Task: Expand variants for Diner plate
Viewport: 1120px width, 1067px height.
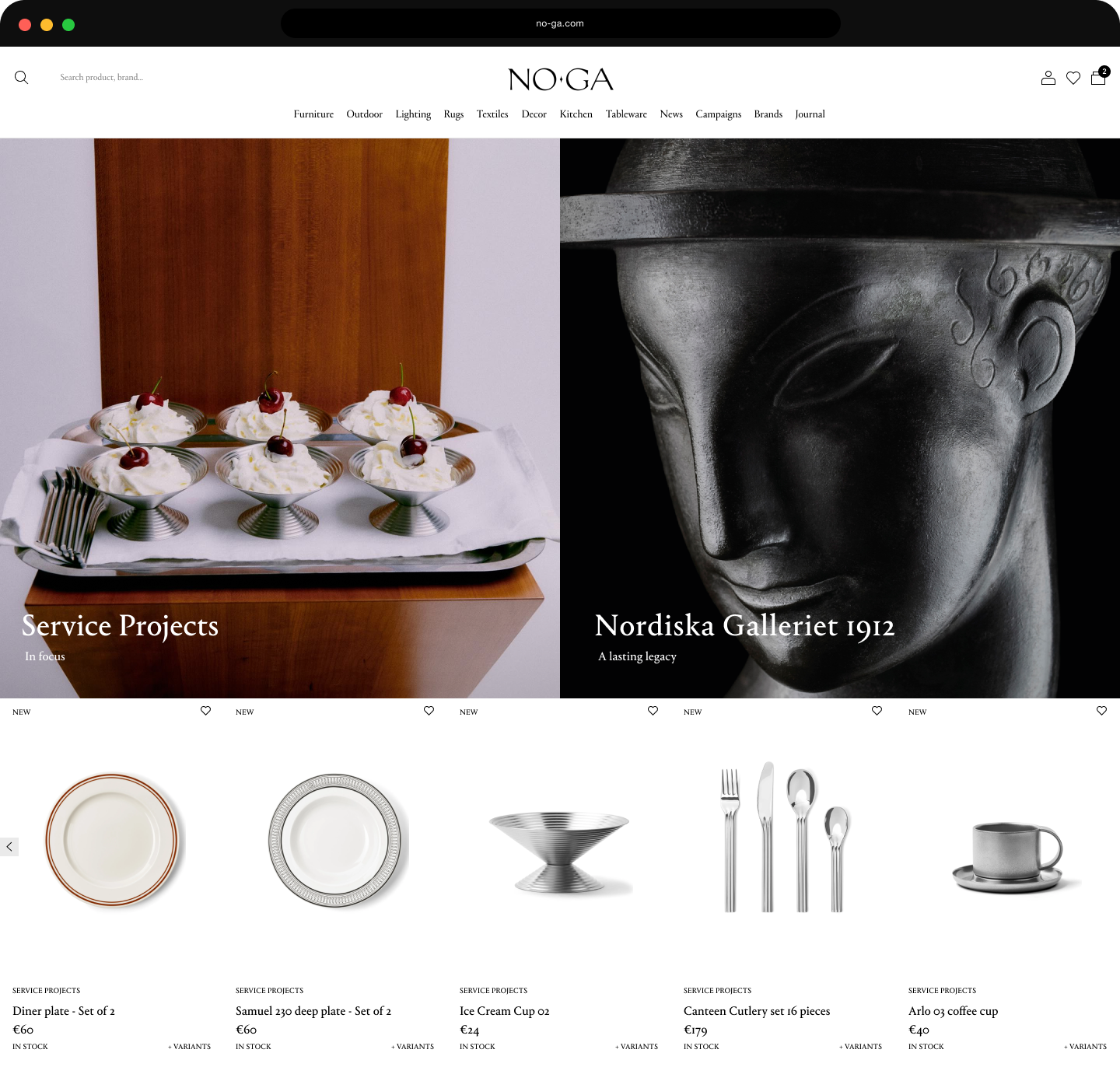Action: click(189, 1046)
